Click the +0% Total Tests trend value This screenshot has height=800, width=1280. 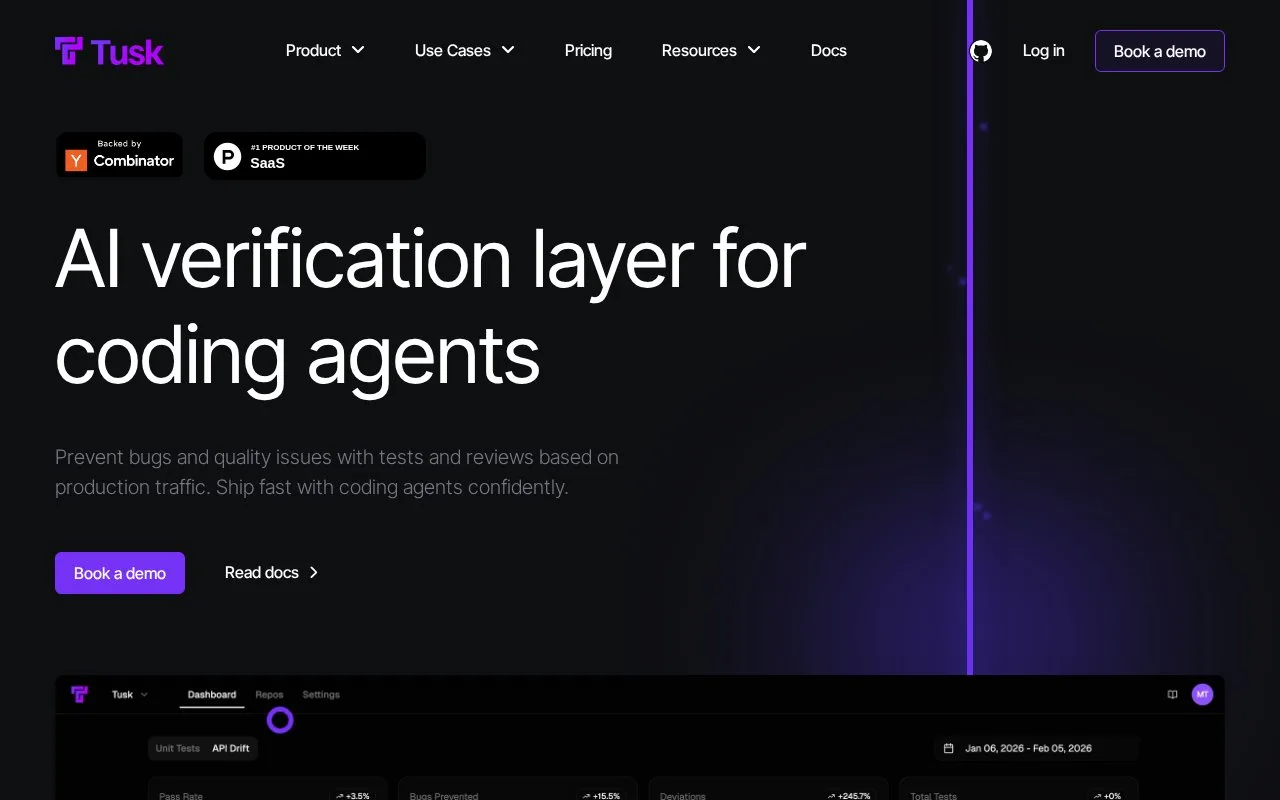pyautogui.click(x=1106, y=796)
